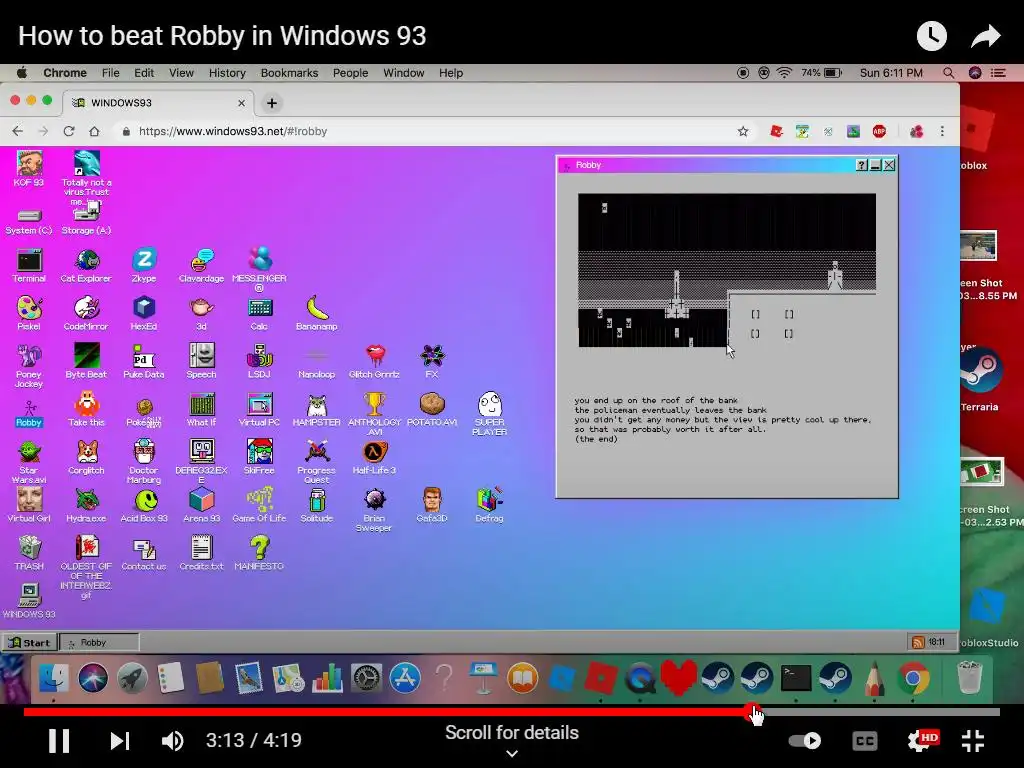Launch Byte Beat from the desktop
The height and width of the screenshot is (768, 1024).
(x=86, y=361)
